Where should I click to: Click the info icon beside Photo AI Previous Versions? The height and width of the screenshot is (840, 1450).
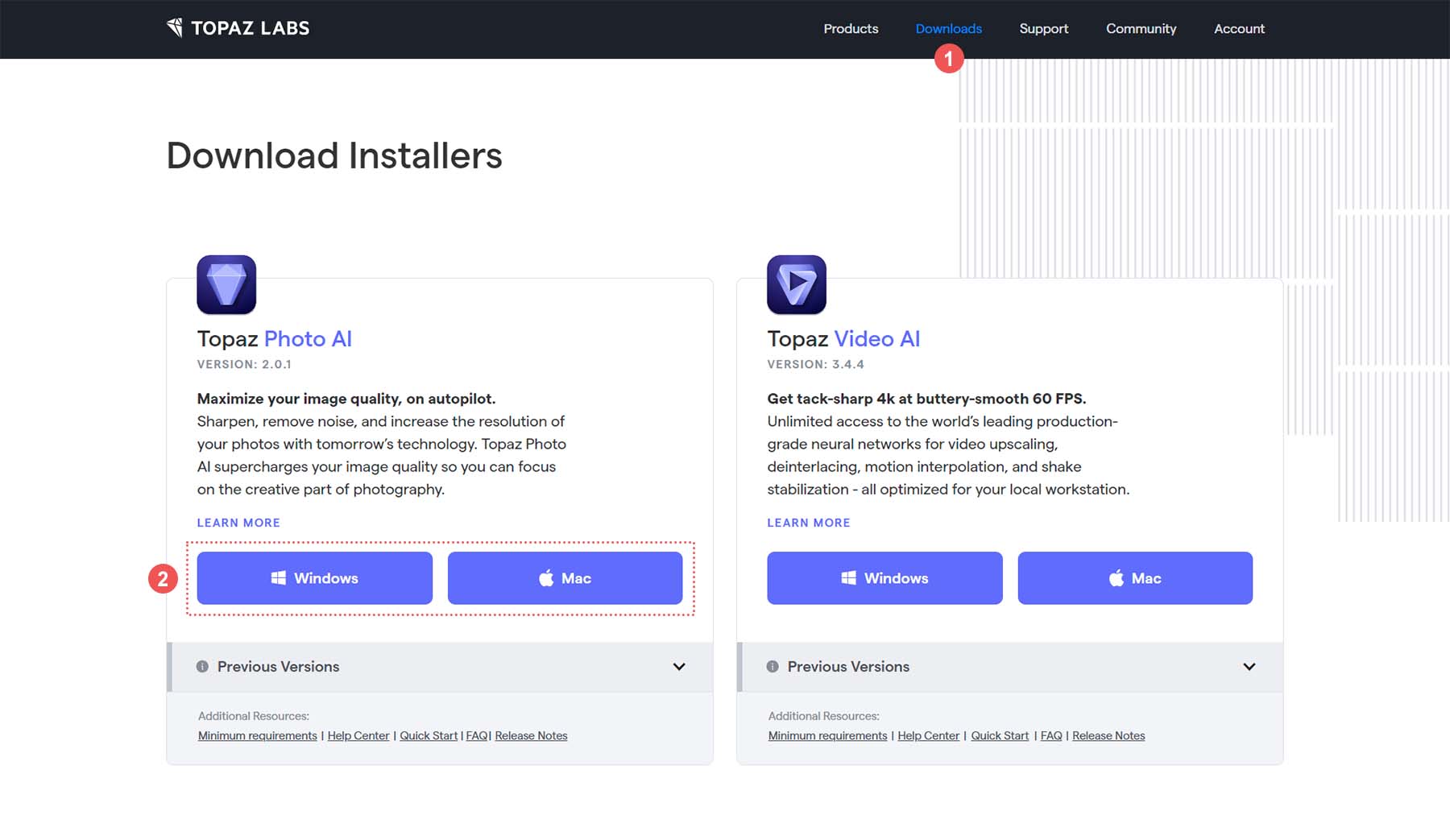202,667
